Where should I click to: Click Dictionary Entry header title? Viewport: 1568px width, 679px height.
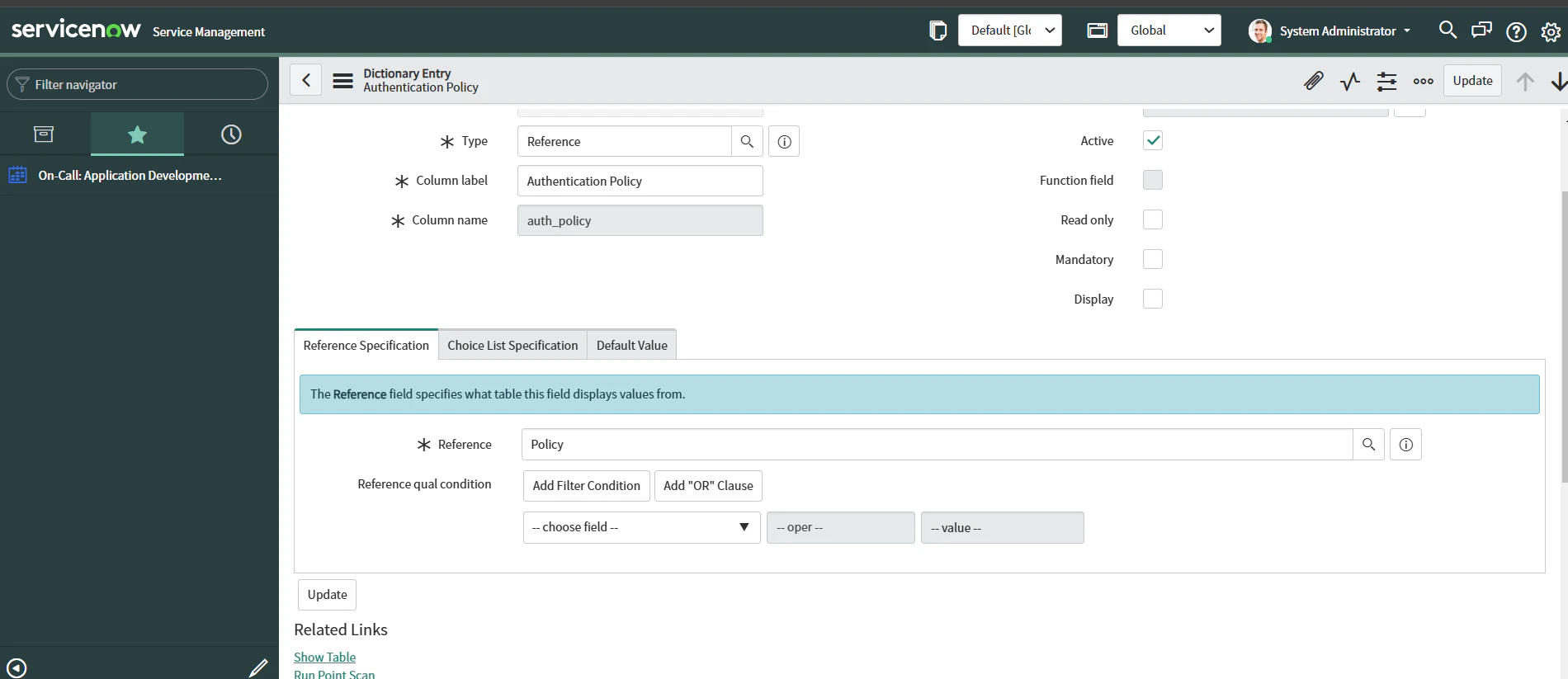tap(407, 73)
